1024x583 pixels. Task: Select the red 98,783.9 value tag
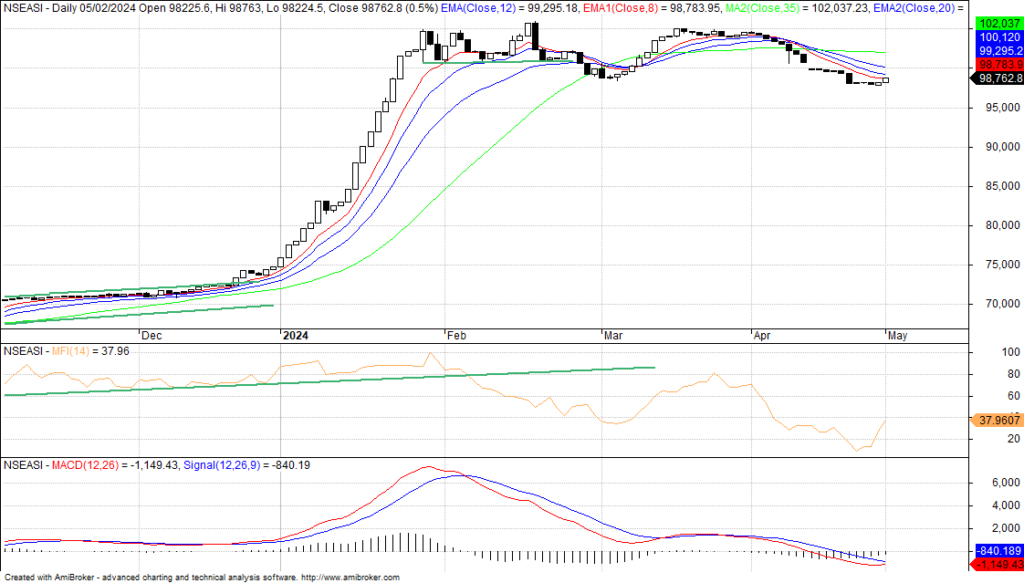[x=997, y=63]
